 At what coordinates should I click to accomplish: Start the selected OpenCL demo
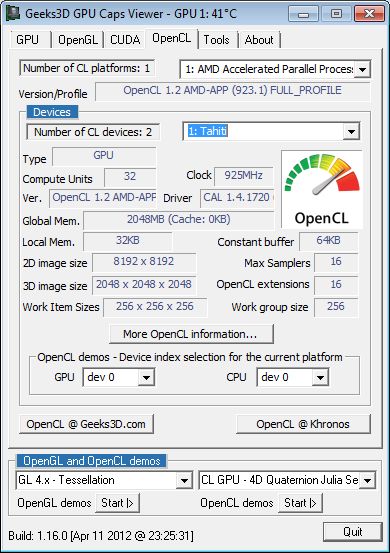pos(300,503)
